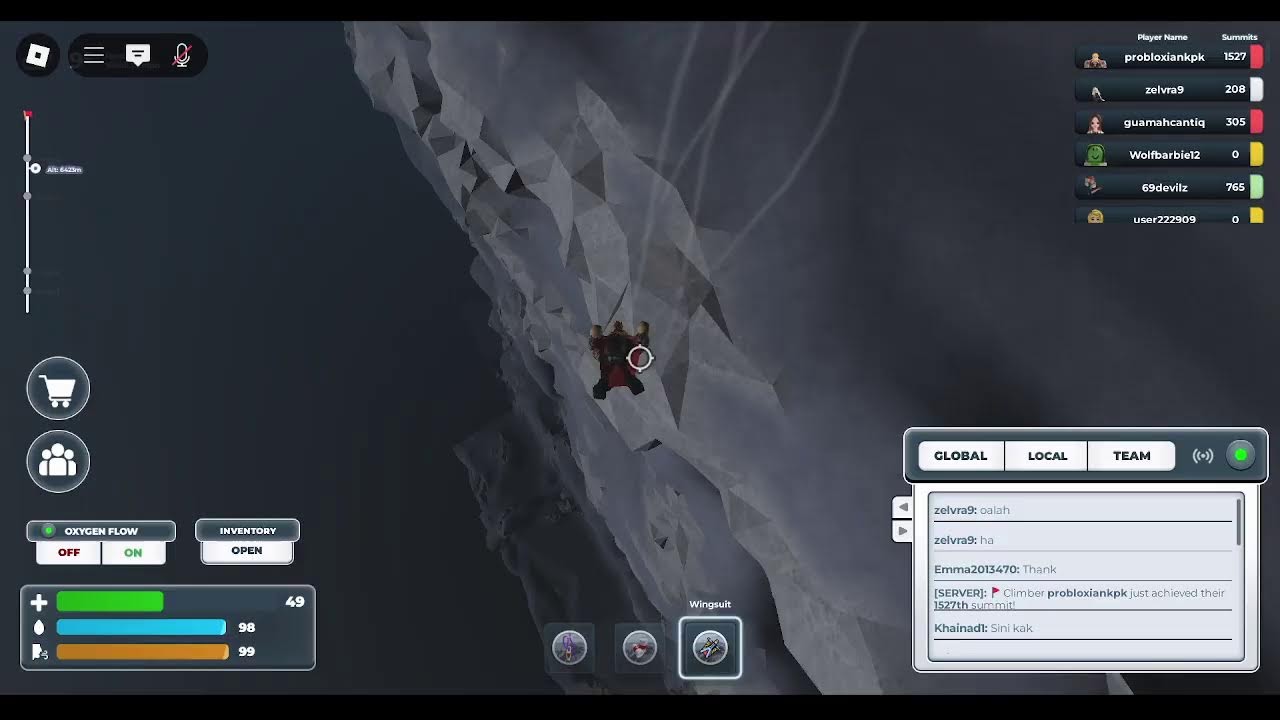
Task: Expand chat with the right arrow
Action: tap(902, 531)
